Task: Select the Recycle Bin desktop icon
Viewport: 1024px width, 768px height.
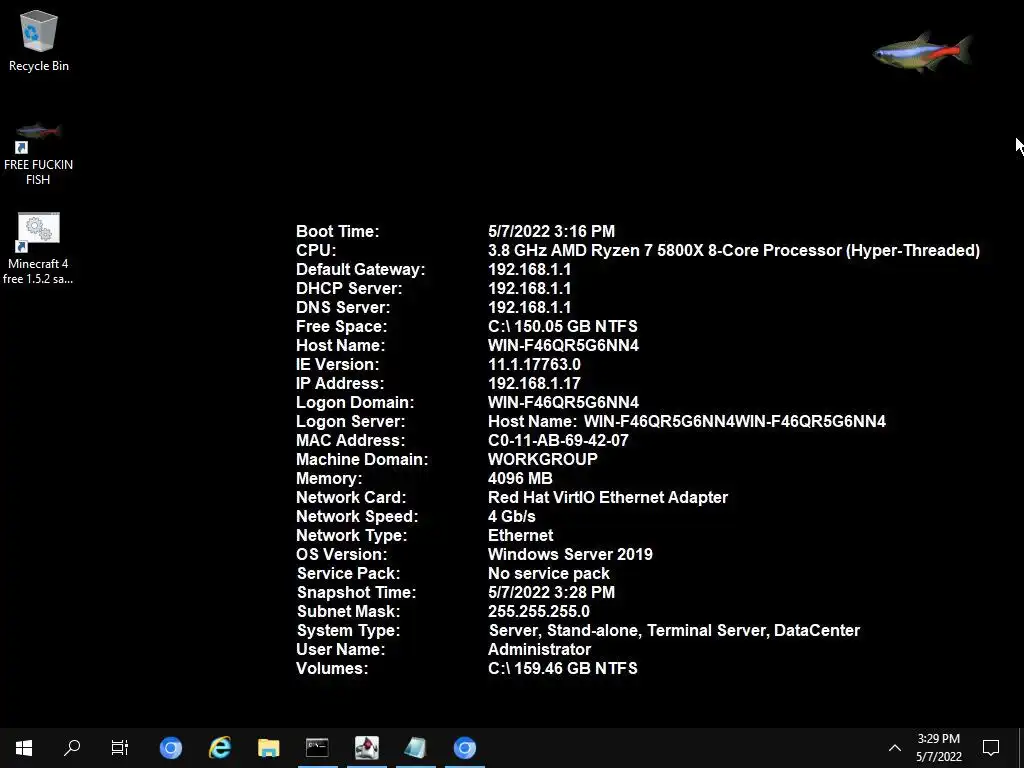Action: (39, 41)
